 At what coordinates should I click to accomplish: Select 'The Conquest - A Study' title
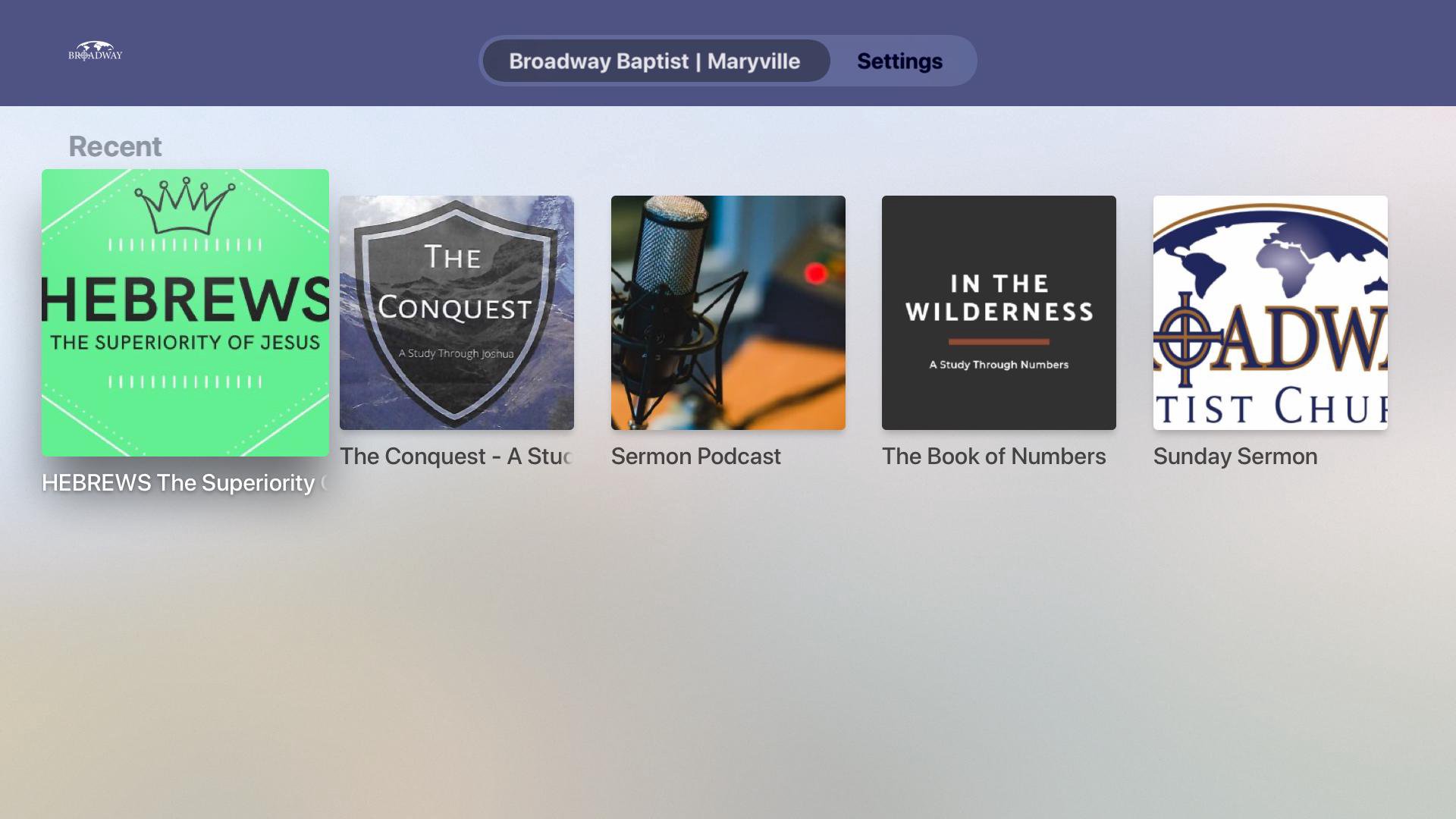tap(456, 457)
